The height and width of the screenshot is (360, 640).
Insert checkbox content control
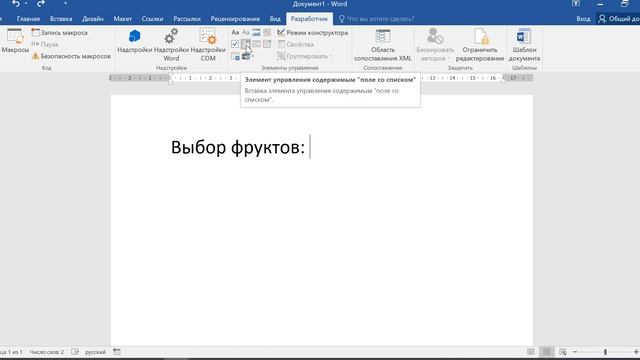pos(235,44)
